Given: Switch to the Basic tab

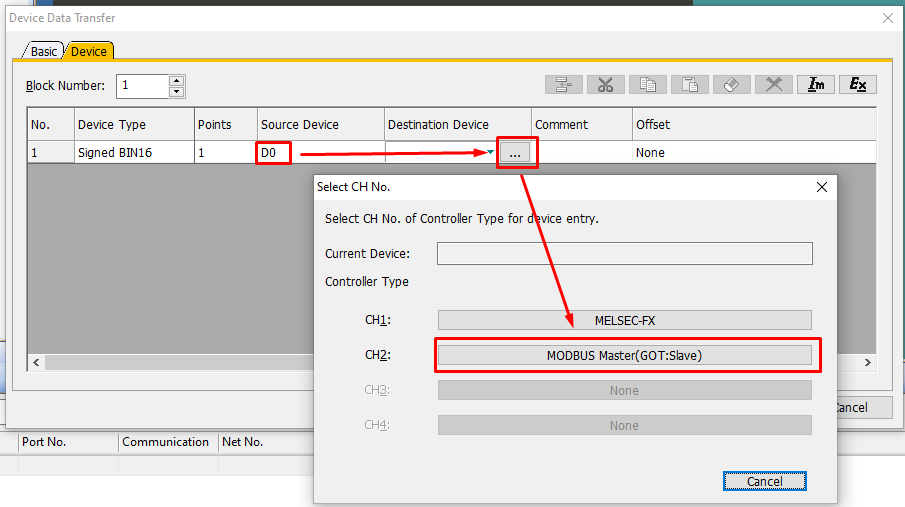Looking at the screenshot, I should (44, 51).
